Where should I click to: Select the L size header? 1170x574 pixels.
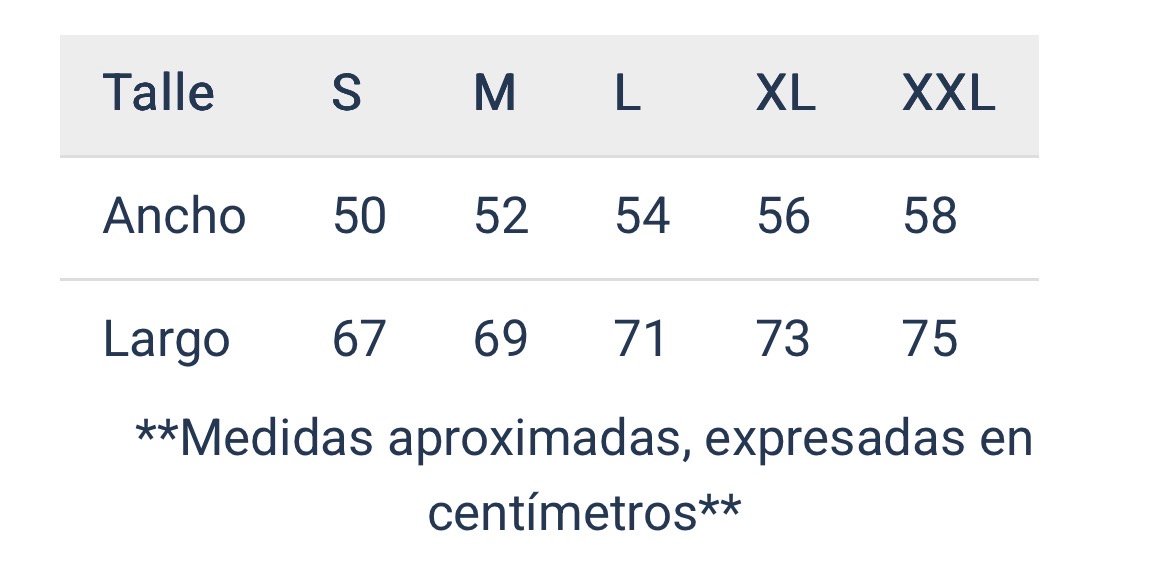click(x=627, y=94)
